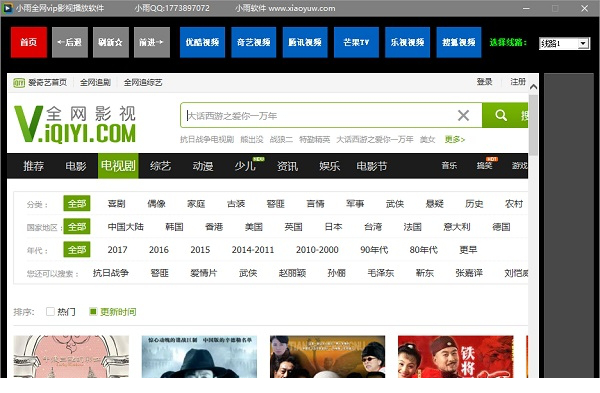Search suggestion 熊出没

[x=252, y=140]
